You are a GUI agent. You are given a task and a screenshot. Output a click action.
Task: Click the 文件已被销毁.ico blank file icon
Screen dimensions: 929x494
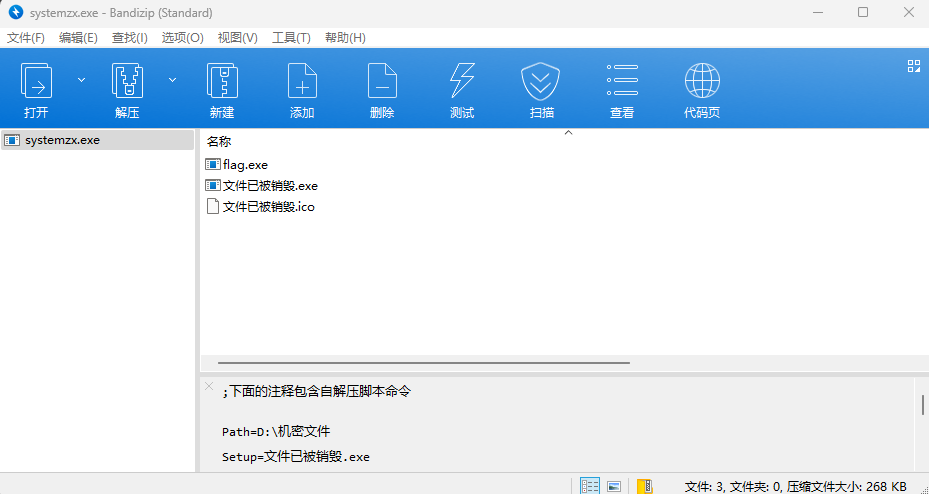[212, 207]
